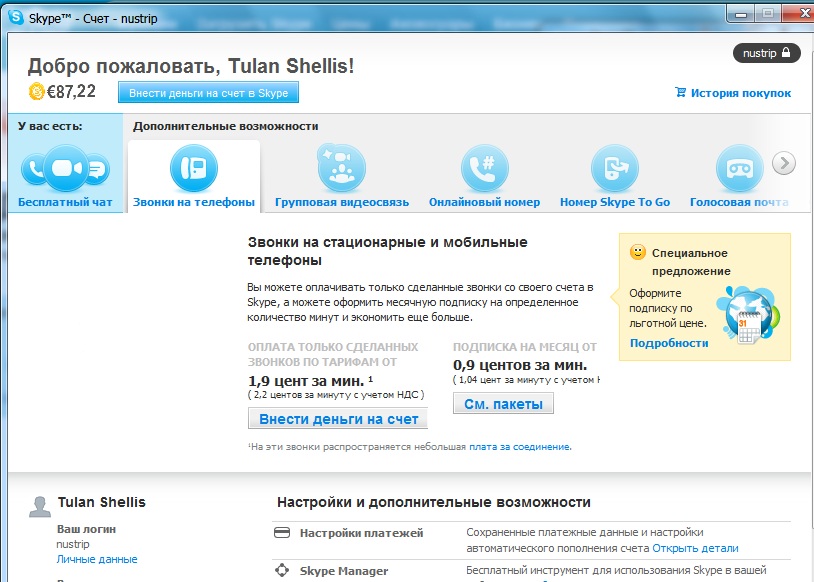Maximize the Skype window

[768, 14]
